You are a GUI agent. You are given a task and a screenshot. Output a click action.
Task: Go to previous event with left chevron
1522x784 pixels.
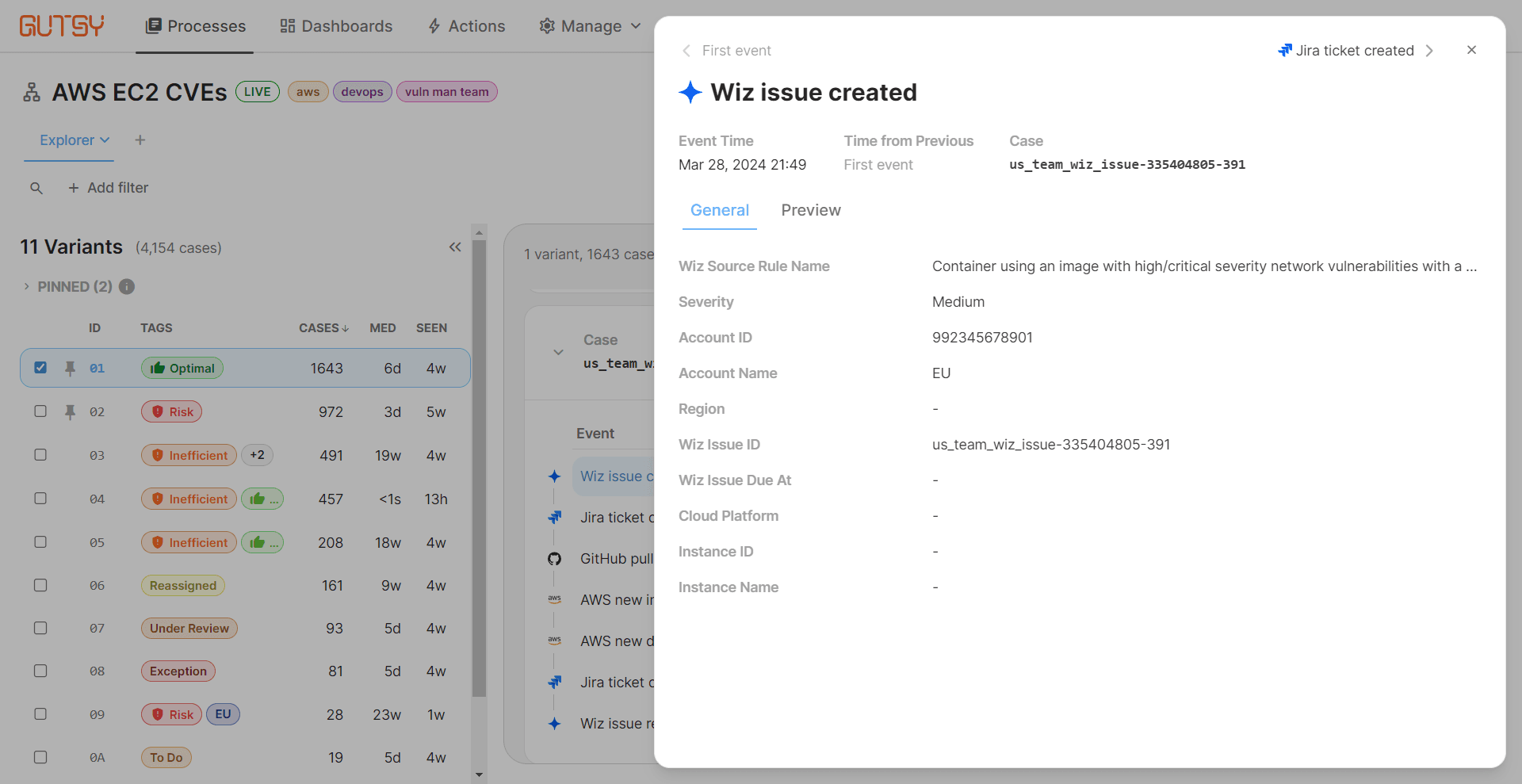[x=686, y=51]
